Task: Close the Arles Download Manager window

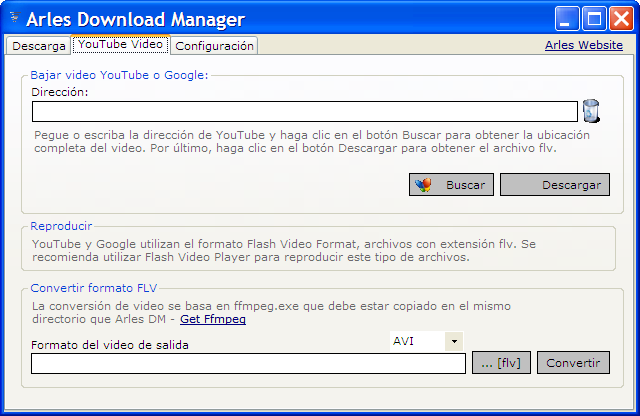Action: pos(621,18)
